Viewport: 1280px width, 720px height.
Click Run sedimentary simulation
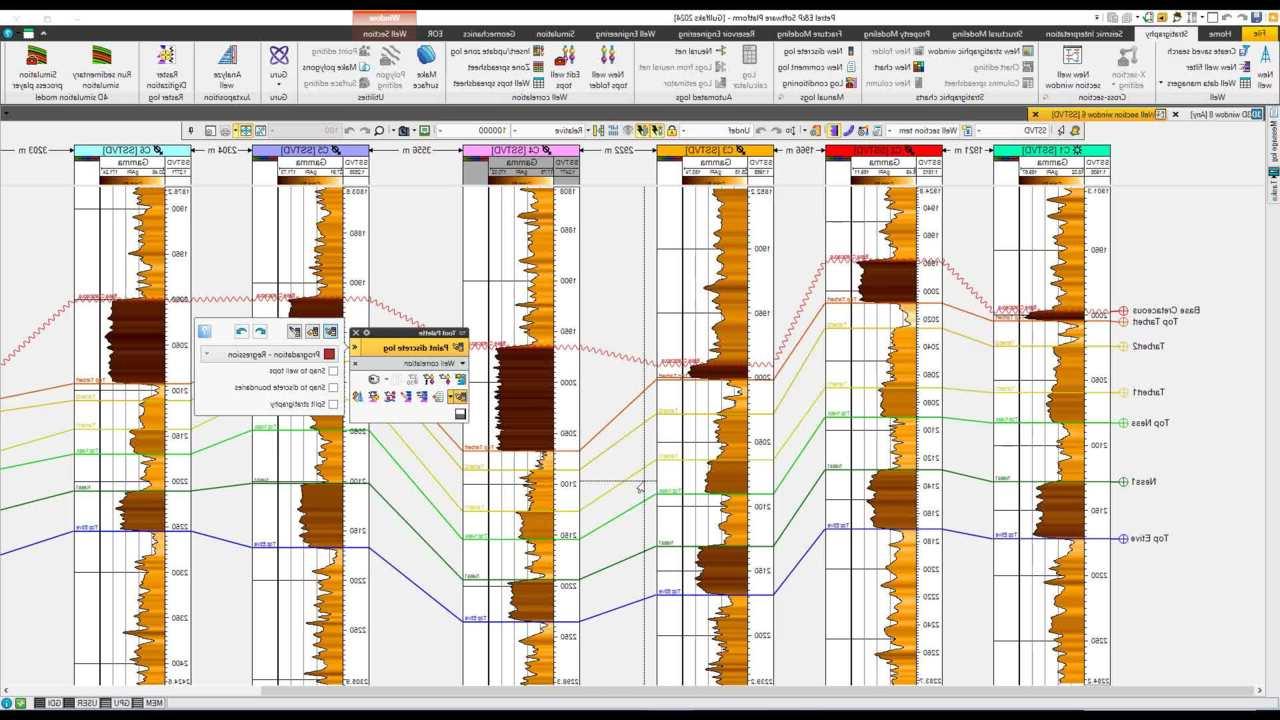tap(102, 65)
